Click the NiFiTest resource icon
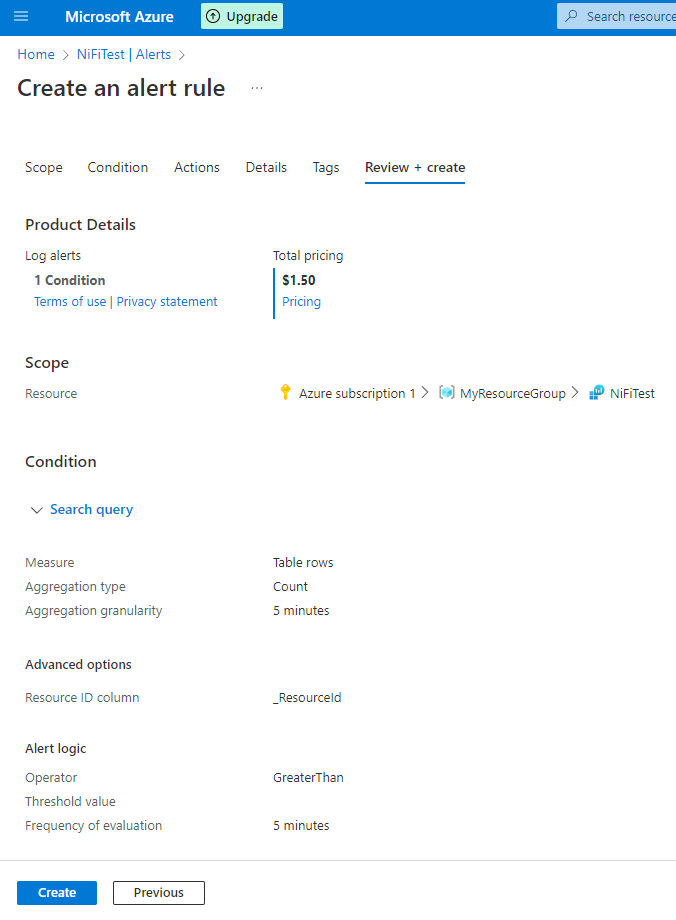 coord(597,393)
